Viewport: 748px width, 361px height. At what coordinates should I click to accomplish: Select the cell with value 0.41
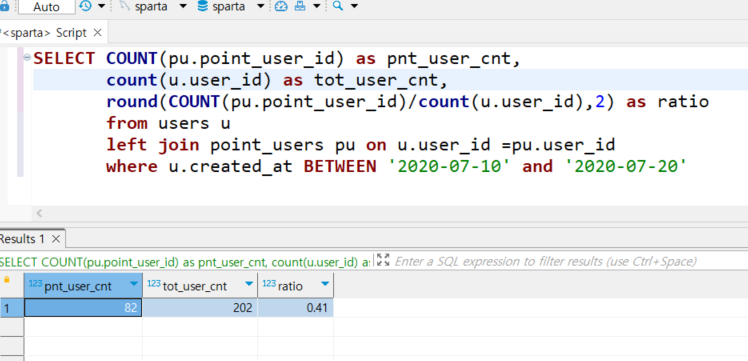coord(295,308)
